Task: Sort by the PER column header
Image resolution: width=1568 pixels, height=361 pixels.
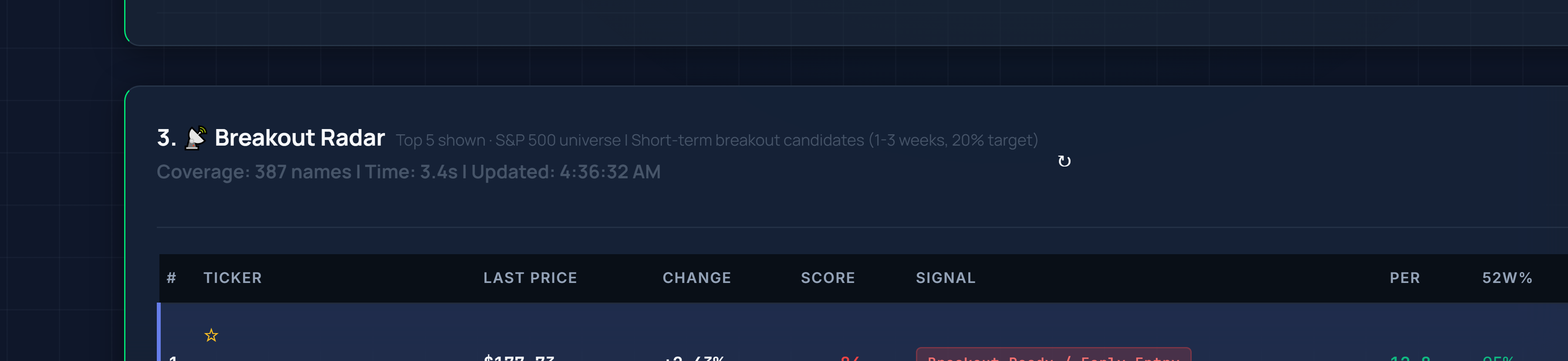Action: (x=1404, y=277)
